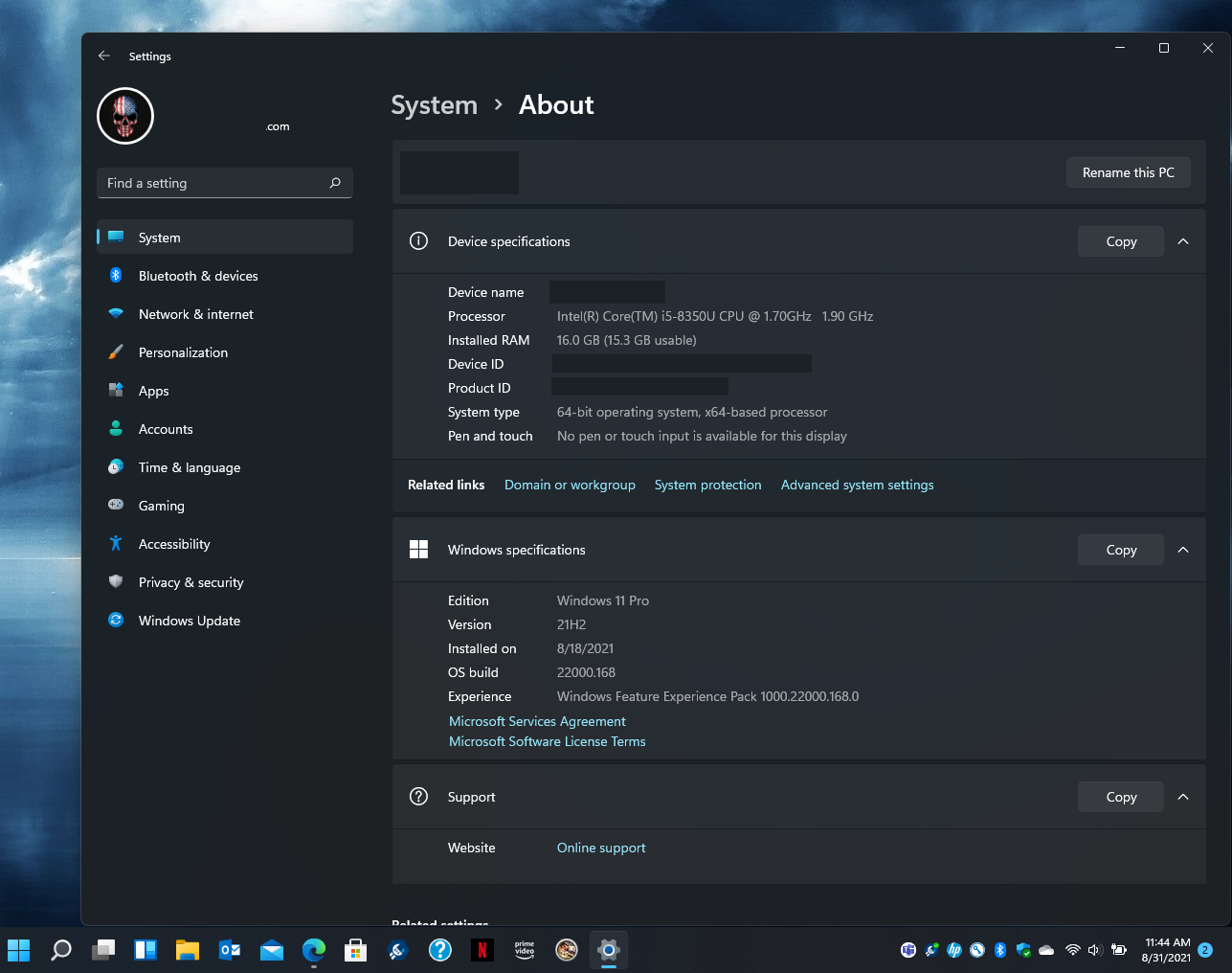Collapse the Windows specifications section
Viewport: 1232px width, 973px height.
pyautogui.click(x=1183, y=550)
